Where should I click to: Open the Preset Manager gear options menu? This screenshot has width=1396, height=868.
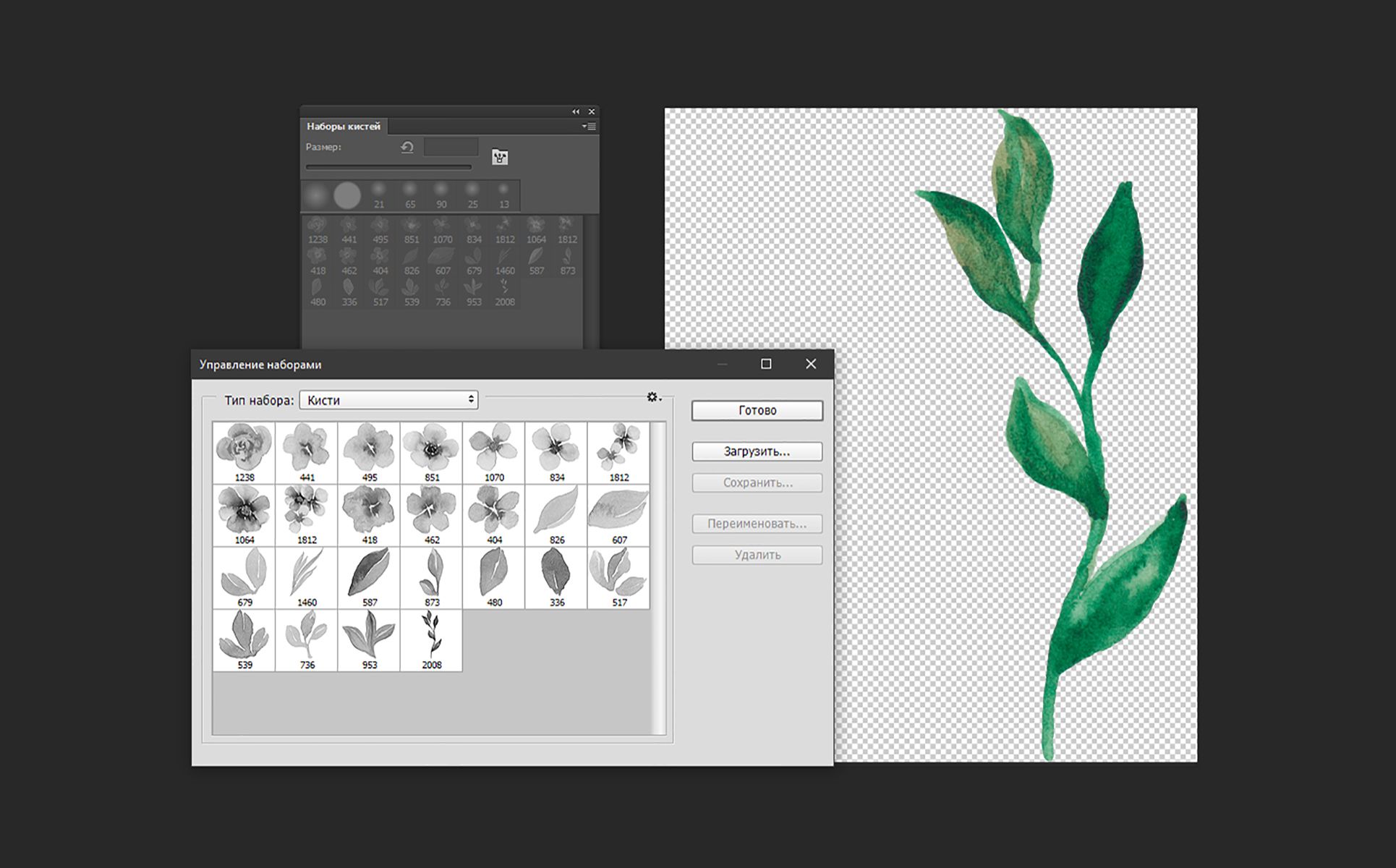coord(652,397)
